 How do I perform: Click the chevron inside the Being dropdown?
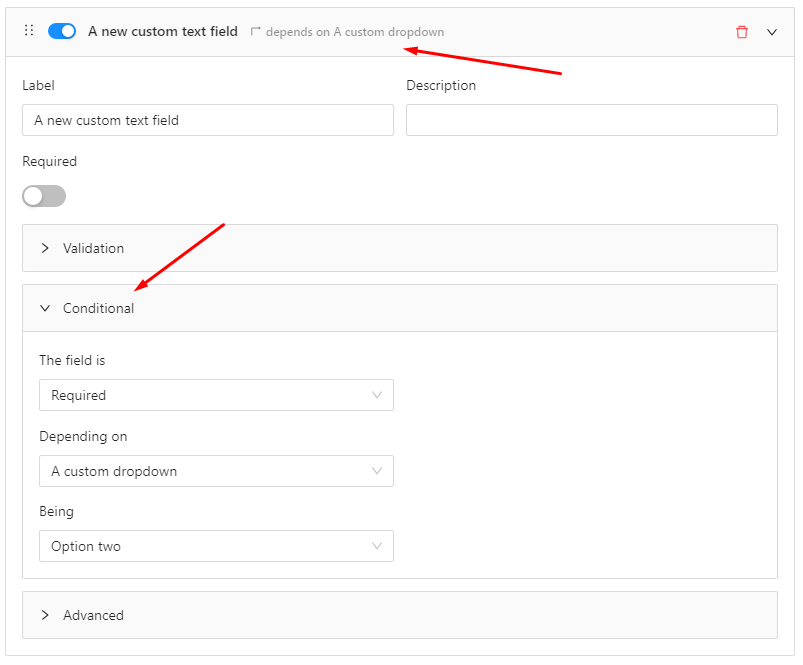(378, 546)
